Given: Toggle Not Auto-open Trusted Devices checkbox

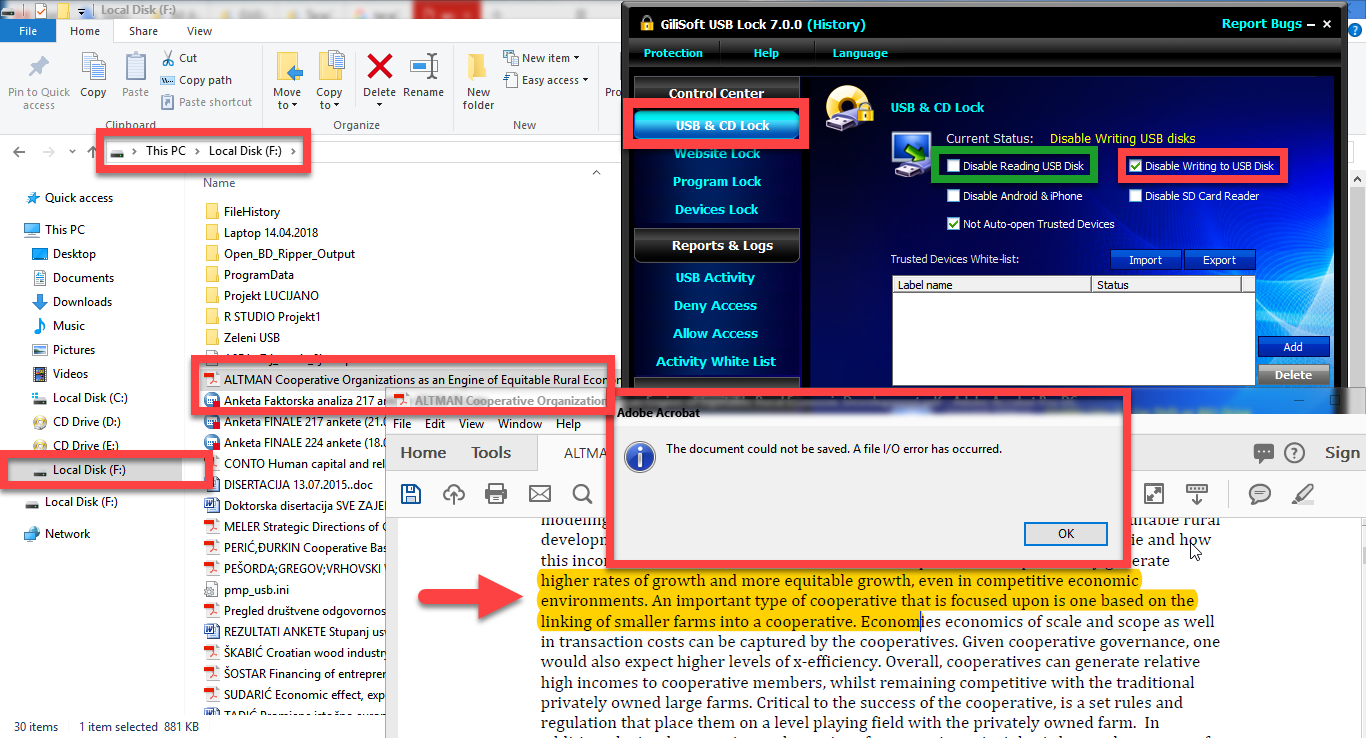Looking at the screenshot, I should coord(954,224).
